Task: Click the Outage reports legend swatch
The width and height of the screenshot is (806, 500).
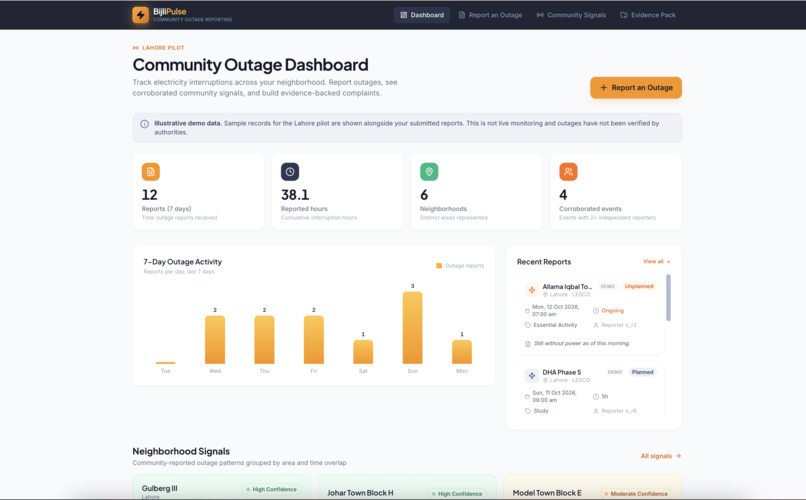Action: pyautogui.click(x=439, y=266)
